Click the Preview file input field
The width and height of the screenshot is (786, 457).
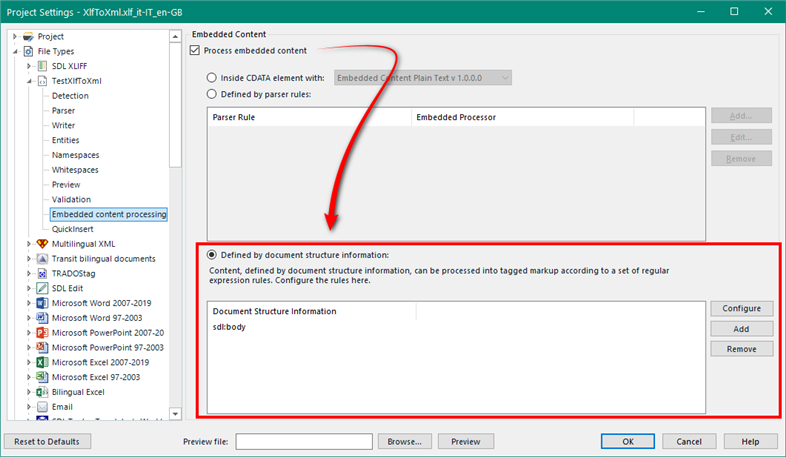coord(304,441)
